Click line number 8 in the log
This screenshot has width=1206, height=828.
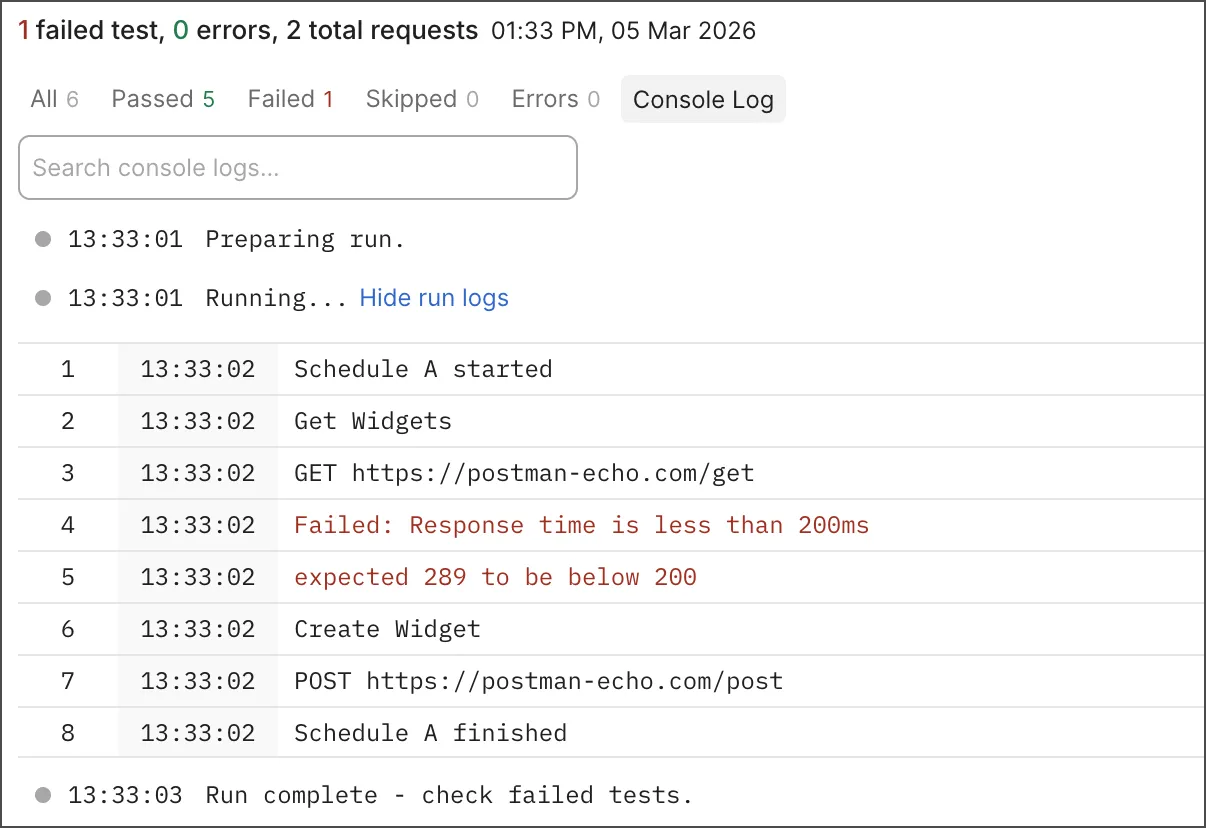pos(68,733)
